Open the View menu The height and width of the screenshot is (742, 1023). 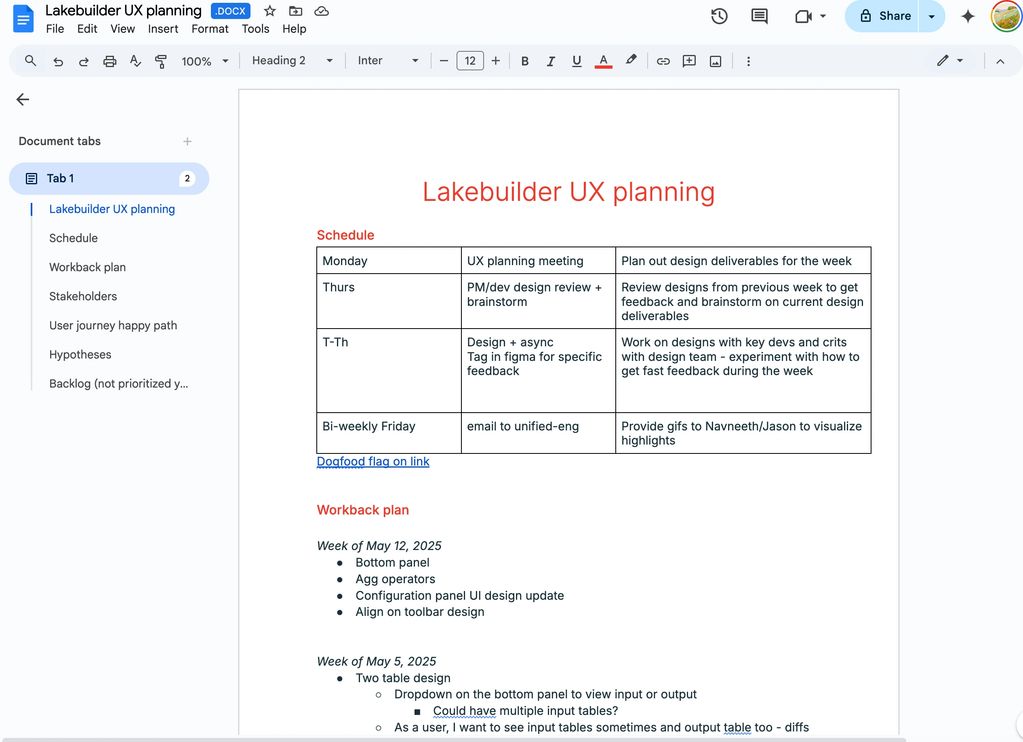coord(123,29)
